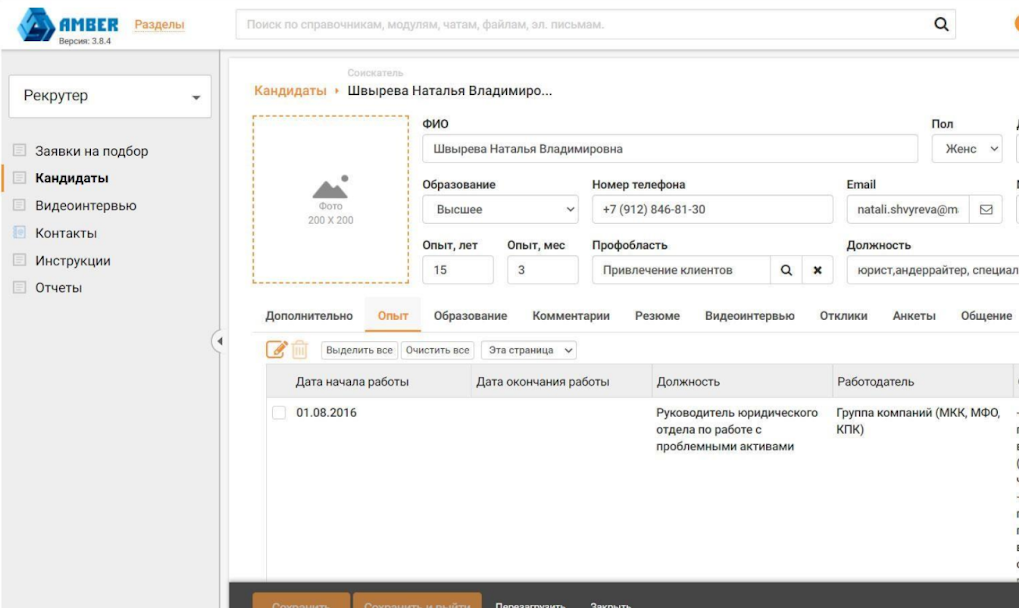Switch to the Дополнительно tab

pos(309,316)
